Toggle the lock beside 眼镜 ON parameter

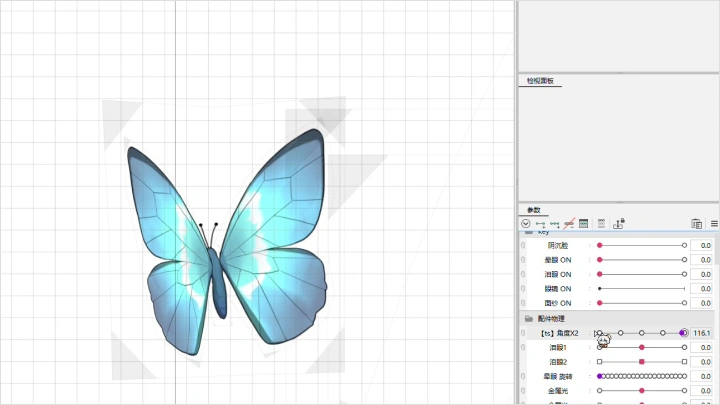click(523, 289)
